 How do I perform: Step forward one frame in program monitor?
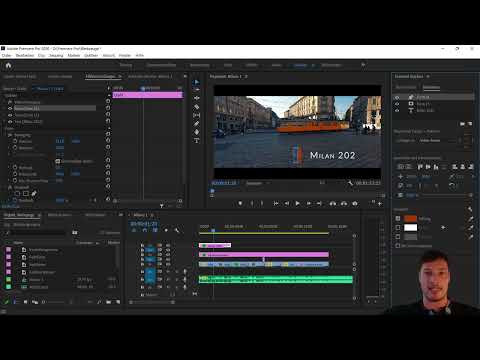309,203
